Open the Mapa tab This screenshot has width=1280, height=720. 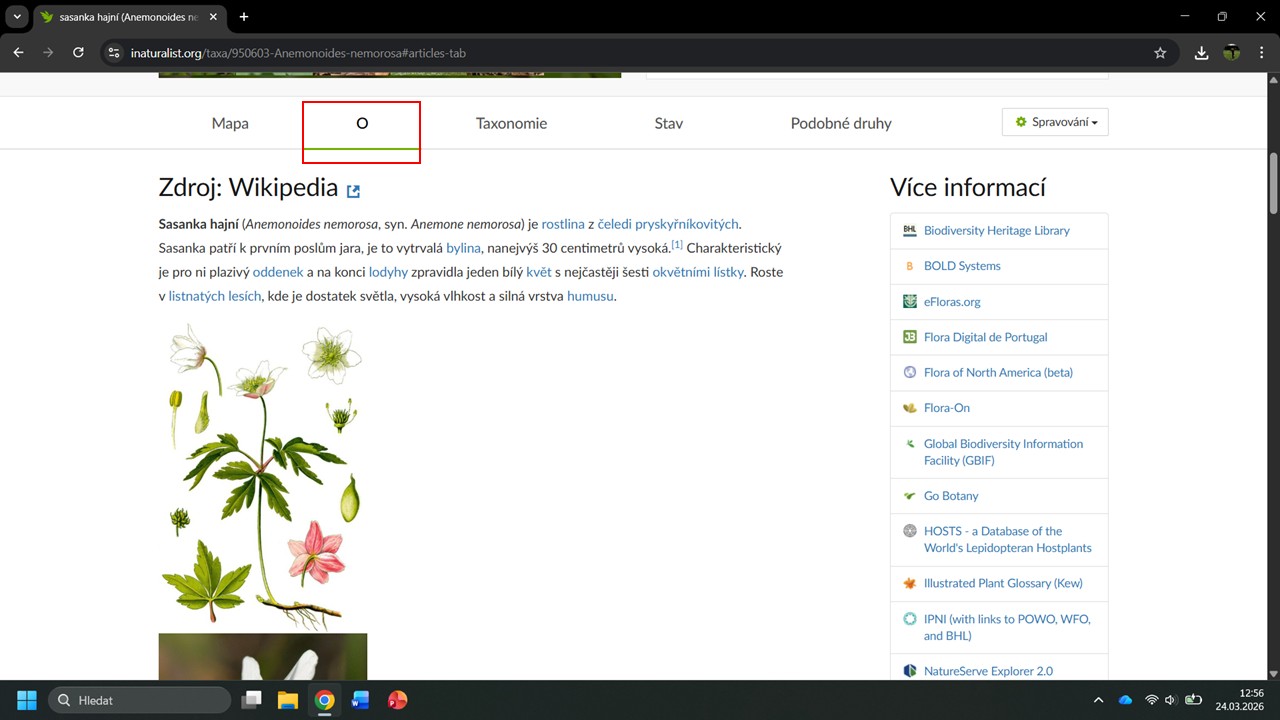230,124
